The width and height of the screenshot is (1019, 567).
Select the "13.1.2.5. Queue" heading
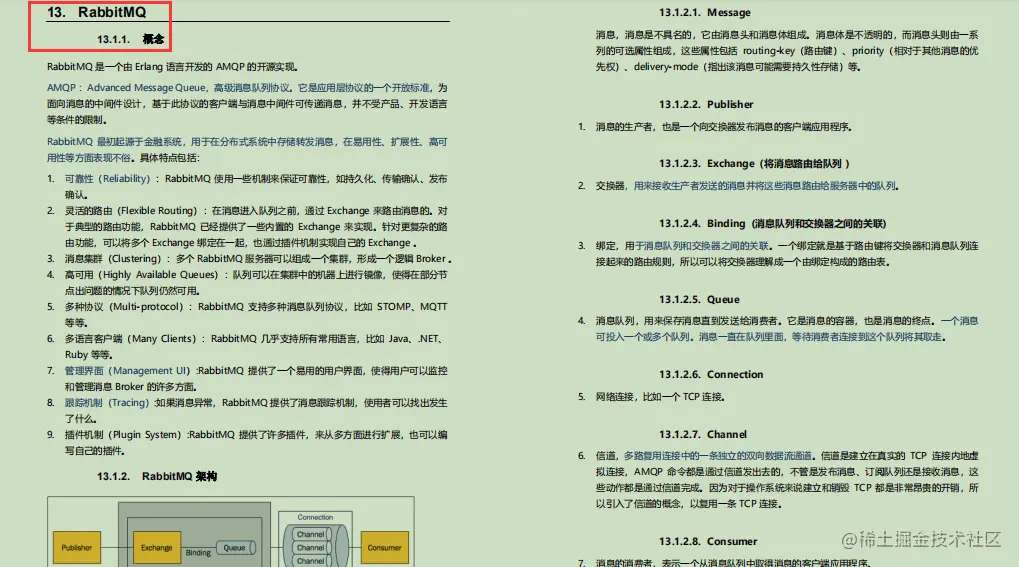pyautogui.click(x=699, y=299)
